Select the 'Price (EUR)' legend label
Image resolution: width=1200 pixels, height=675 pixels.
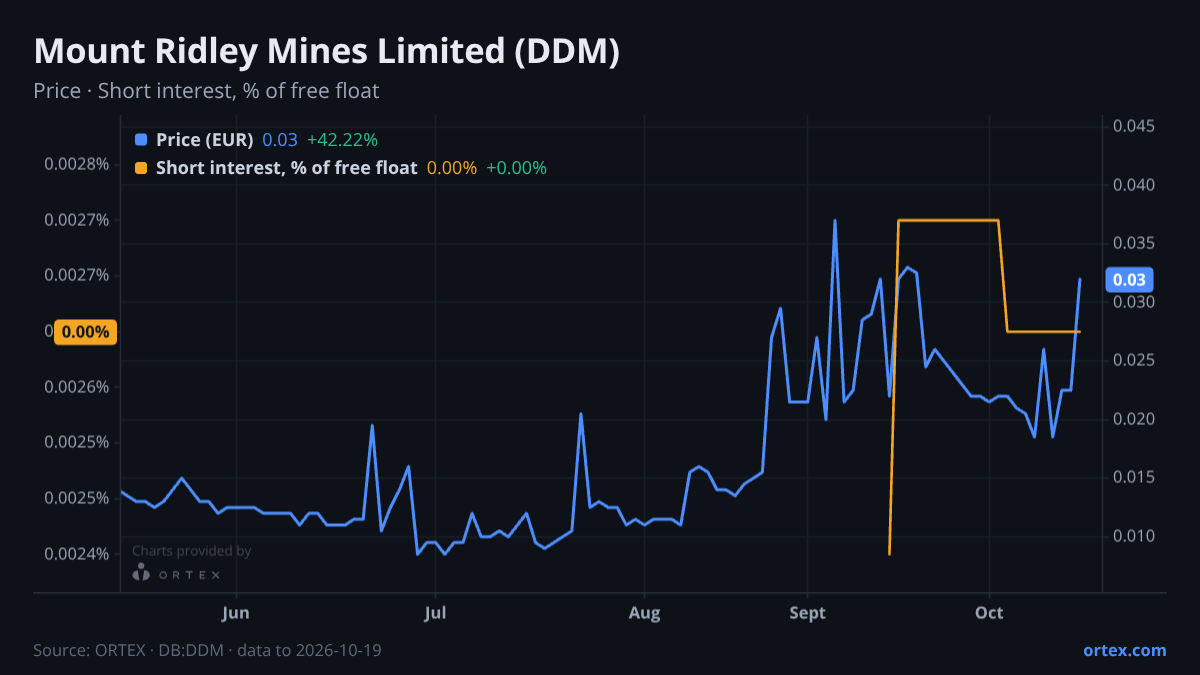pyautogui.click(x=204, y=140)
